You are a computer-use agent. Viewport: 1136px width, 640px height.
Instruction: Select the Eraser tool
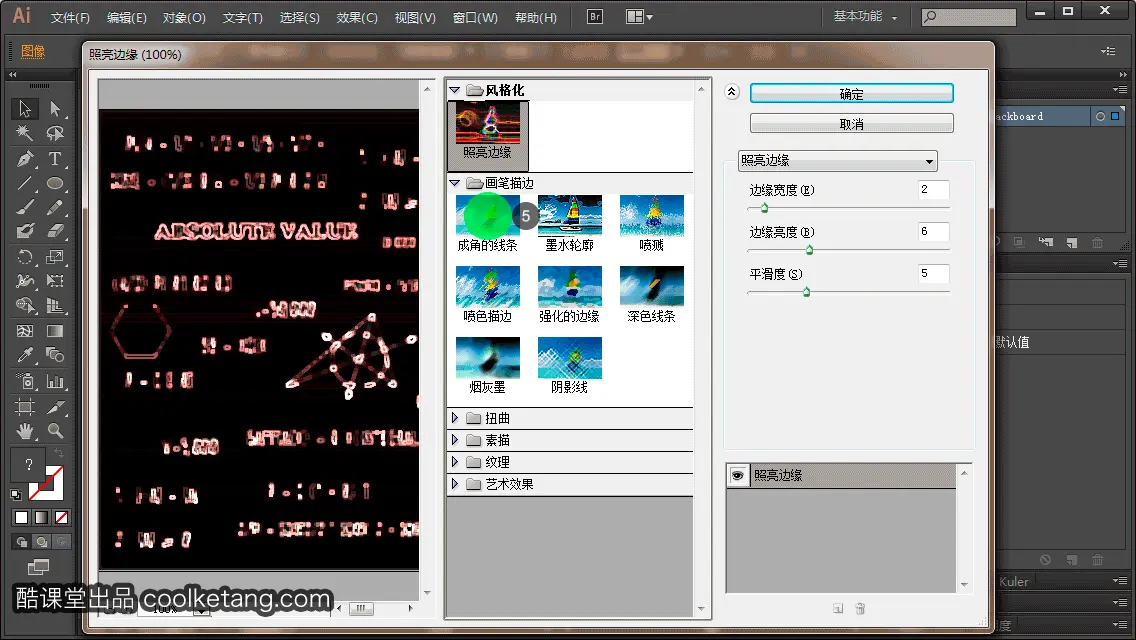[x=55, y=231]
